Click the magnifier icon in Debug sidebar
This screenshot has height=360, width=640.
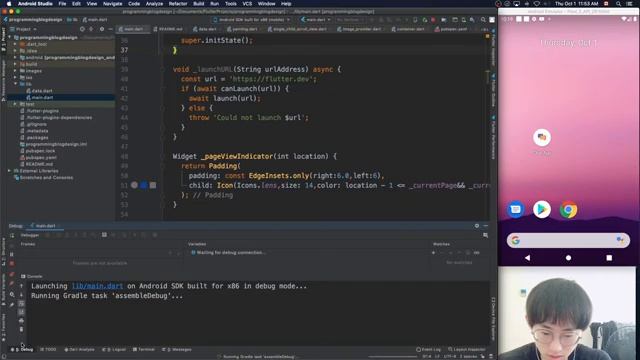pos(12,294)
